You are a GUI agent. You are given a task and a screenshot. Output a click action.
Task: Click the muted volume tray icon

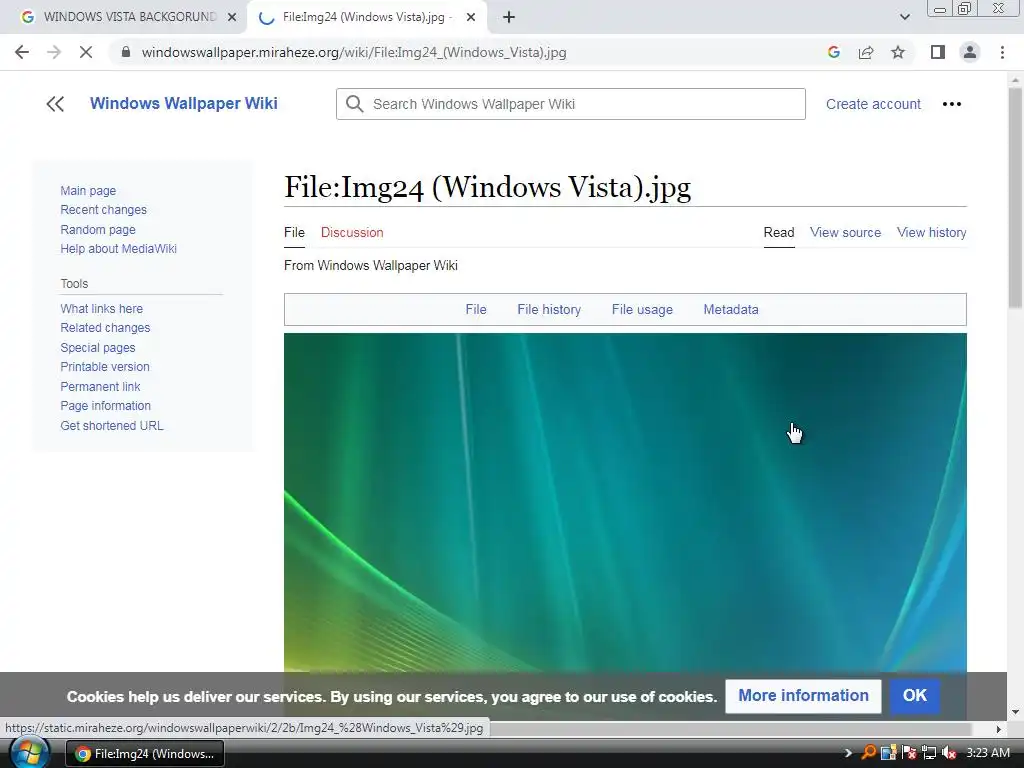(x=949, y=753)
